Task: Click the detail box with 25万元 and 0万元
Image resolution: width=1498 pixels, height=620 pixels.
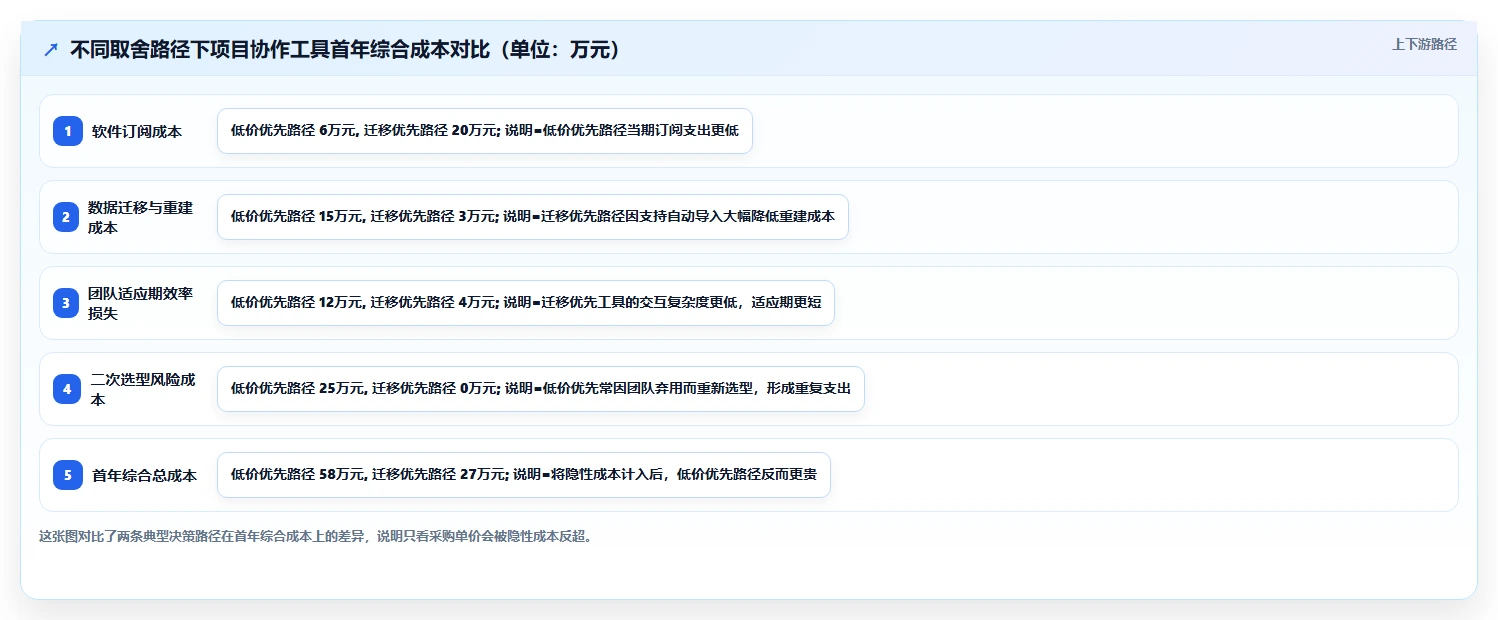Action: tap(540, 389)
